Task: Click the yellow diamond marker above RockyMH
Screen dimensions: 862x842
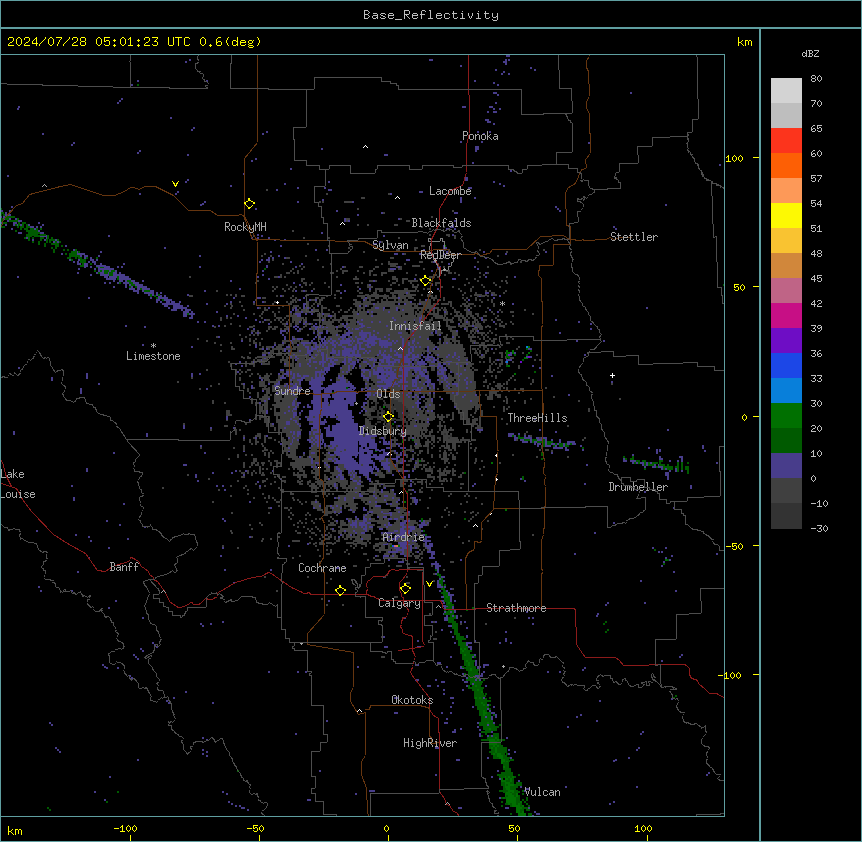Action: coord(250,204)
